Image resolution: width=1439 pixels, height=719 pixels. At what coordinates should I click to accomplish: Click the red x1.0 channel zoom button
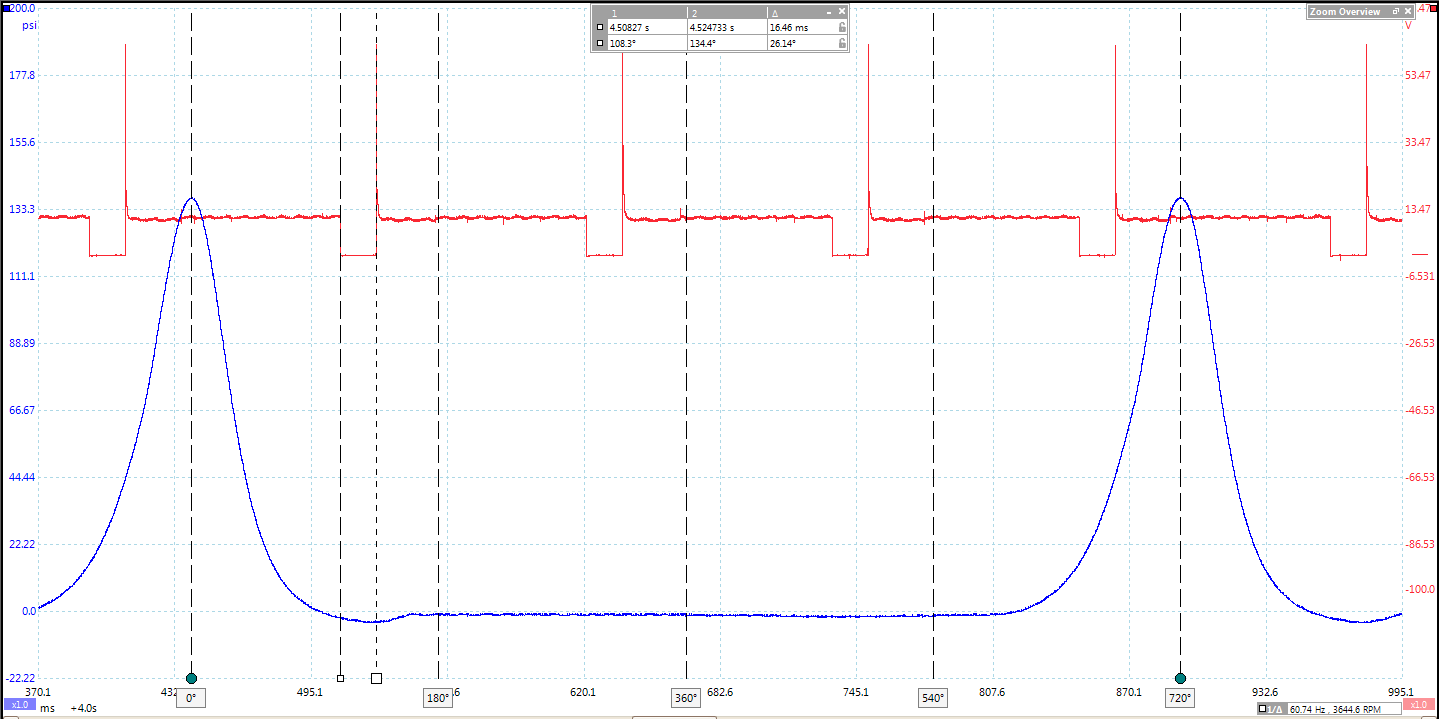(x=1419, y=704)
